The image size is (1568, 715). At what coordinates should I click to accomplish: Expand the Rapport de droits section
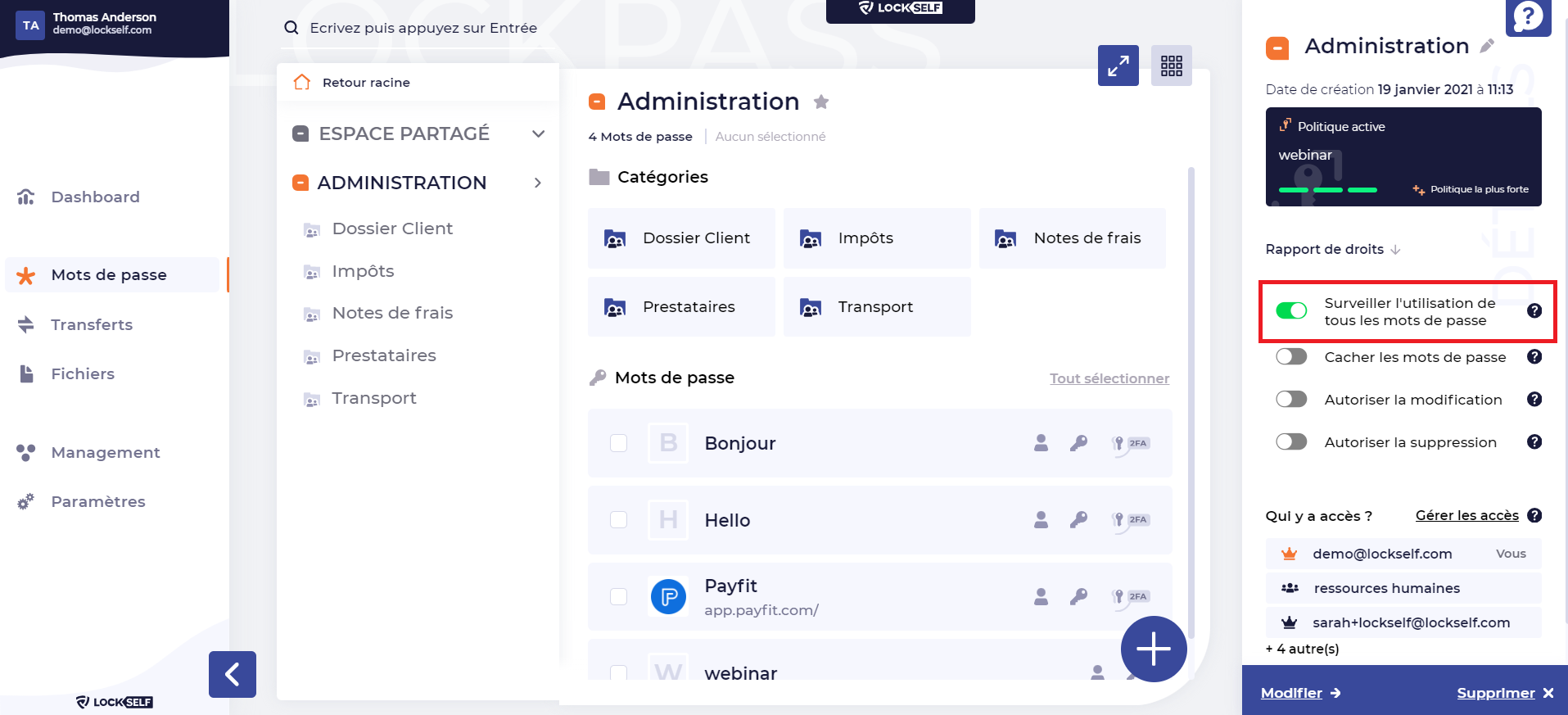[x=1332, y=249]
